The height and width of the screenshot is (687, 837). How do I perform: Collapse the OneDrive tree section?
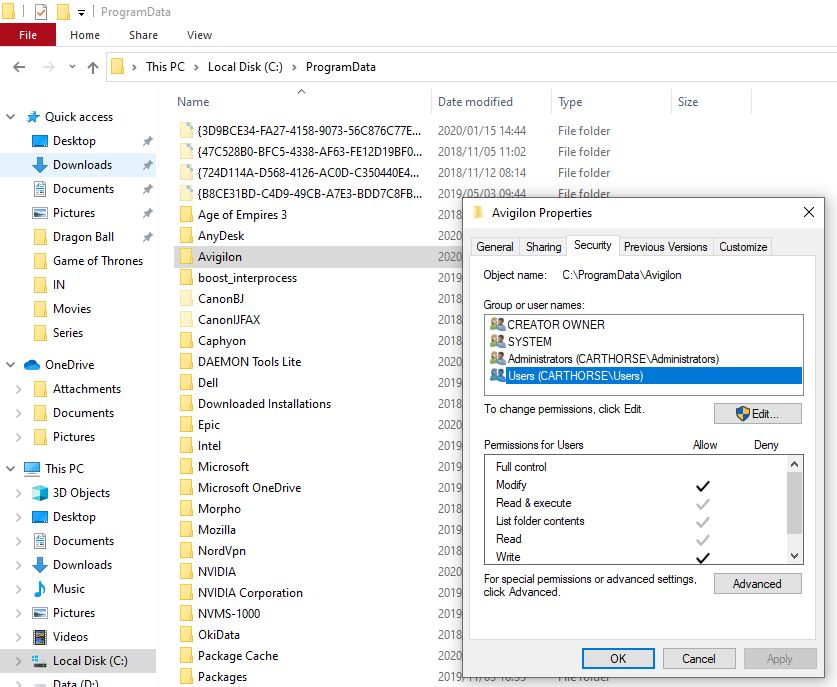11,365
